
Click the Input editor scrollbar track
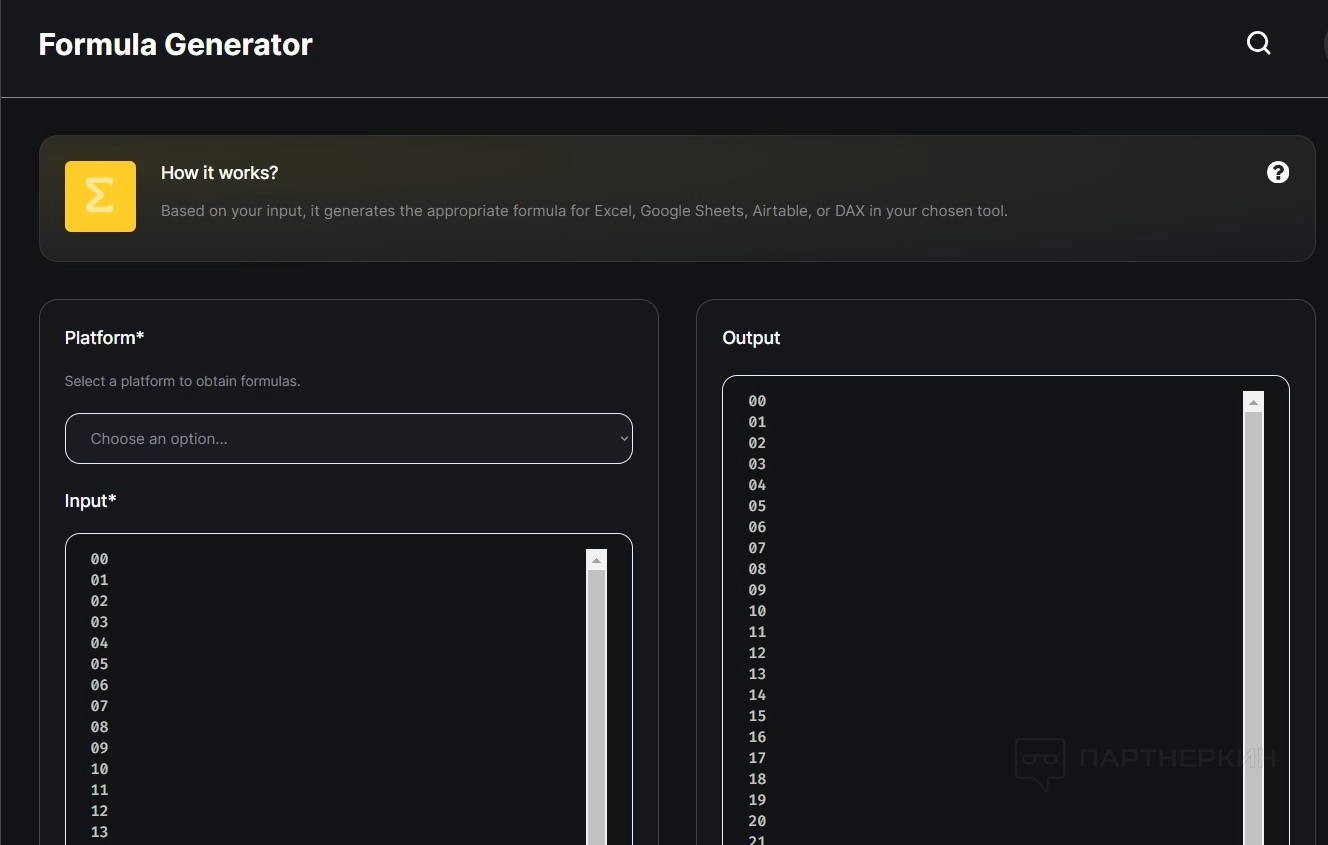[596, 707]
